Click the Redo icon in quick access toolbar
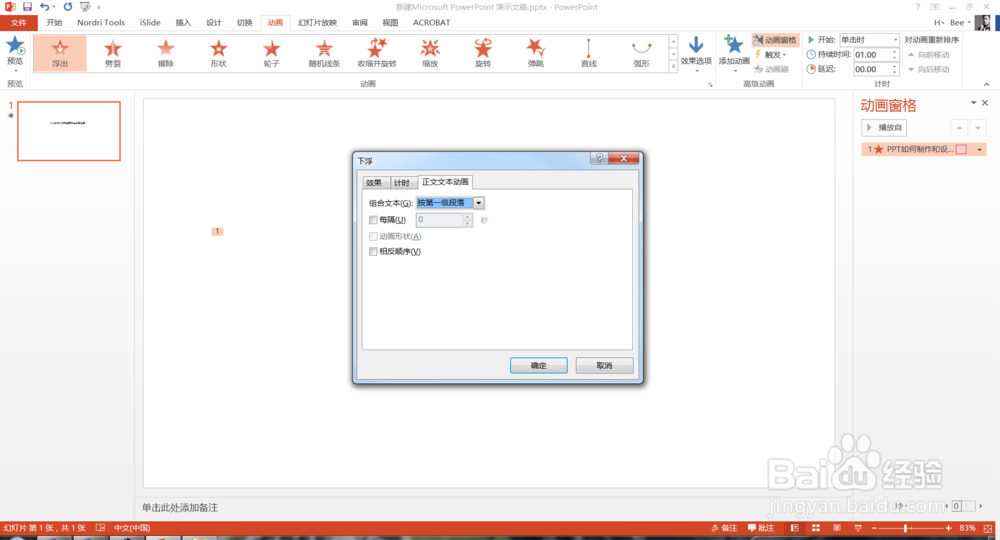This screenshot has width=1000, height=540. click(68, 6)
